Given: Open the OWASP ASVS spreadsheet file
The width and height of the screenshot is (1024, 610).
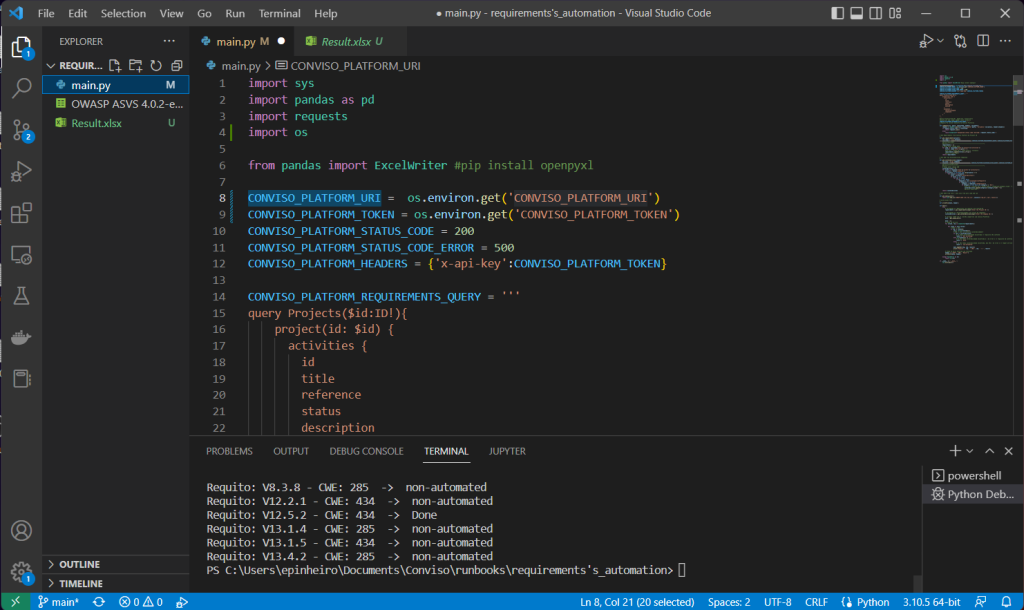Looking at the screenshot, I should click(116, 104).
